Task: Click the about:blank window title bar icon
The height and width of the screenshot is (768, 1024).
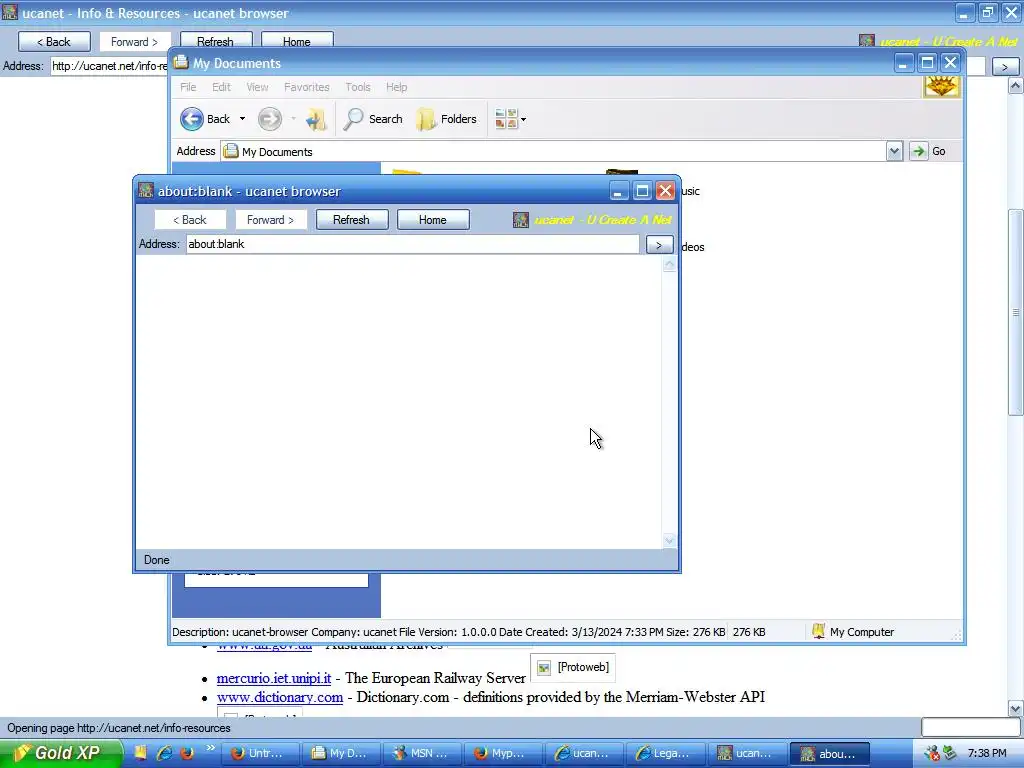Action: tap(146, 191)
